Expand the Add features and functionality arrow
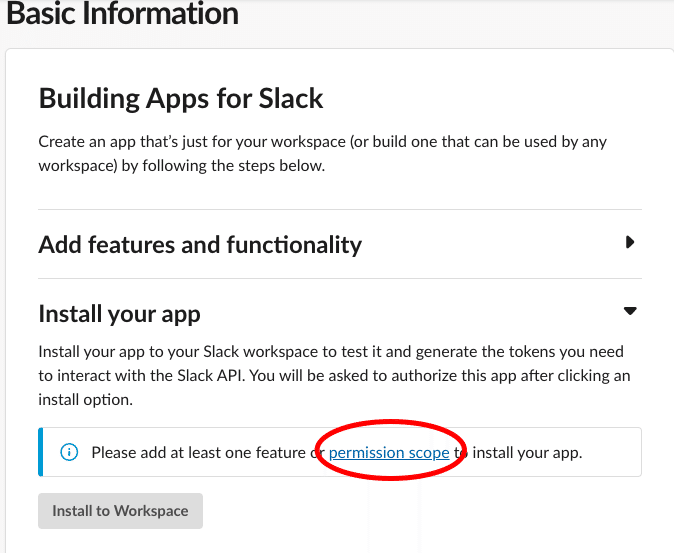 [630, 242]
